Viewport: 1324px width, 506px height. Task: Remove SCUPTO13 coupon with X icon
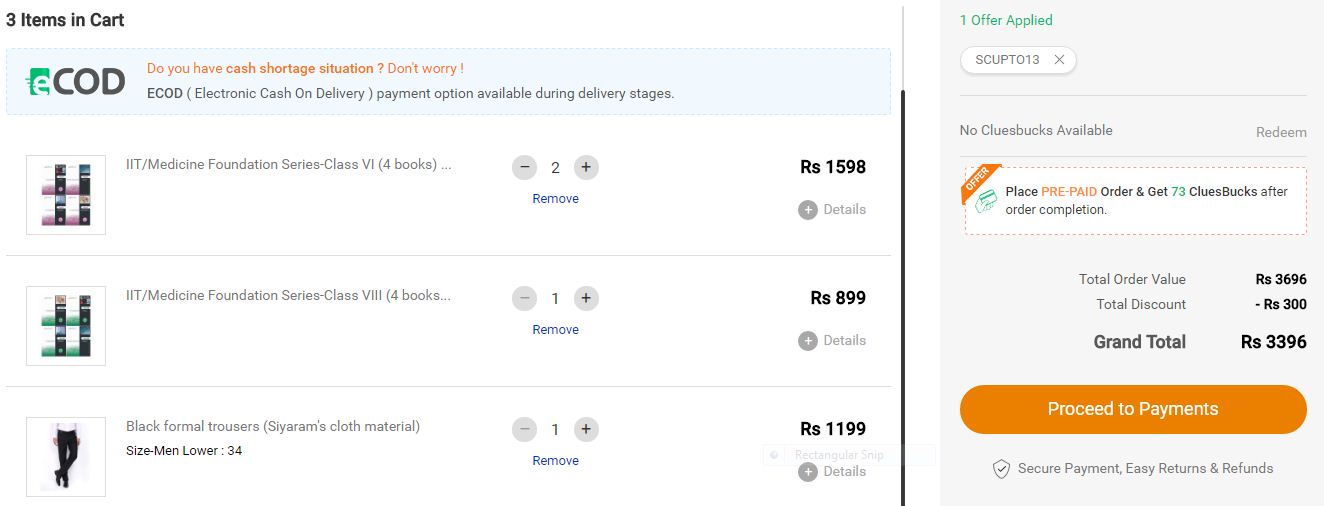1059,60
